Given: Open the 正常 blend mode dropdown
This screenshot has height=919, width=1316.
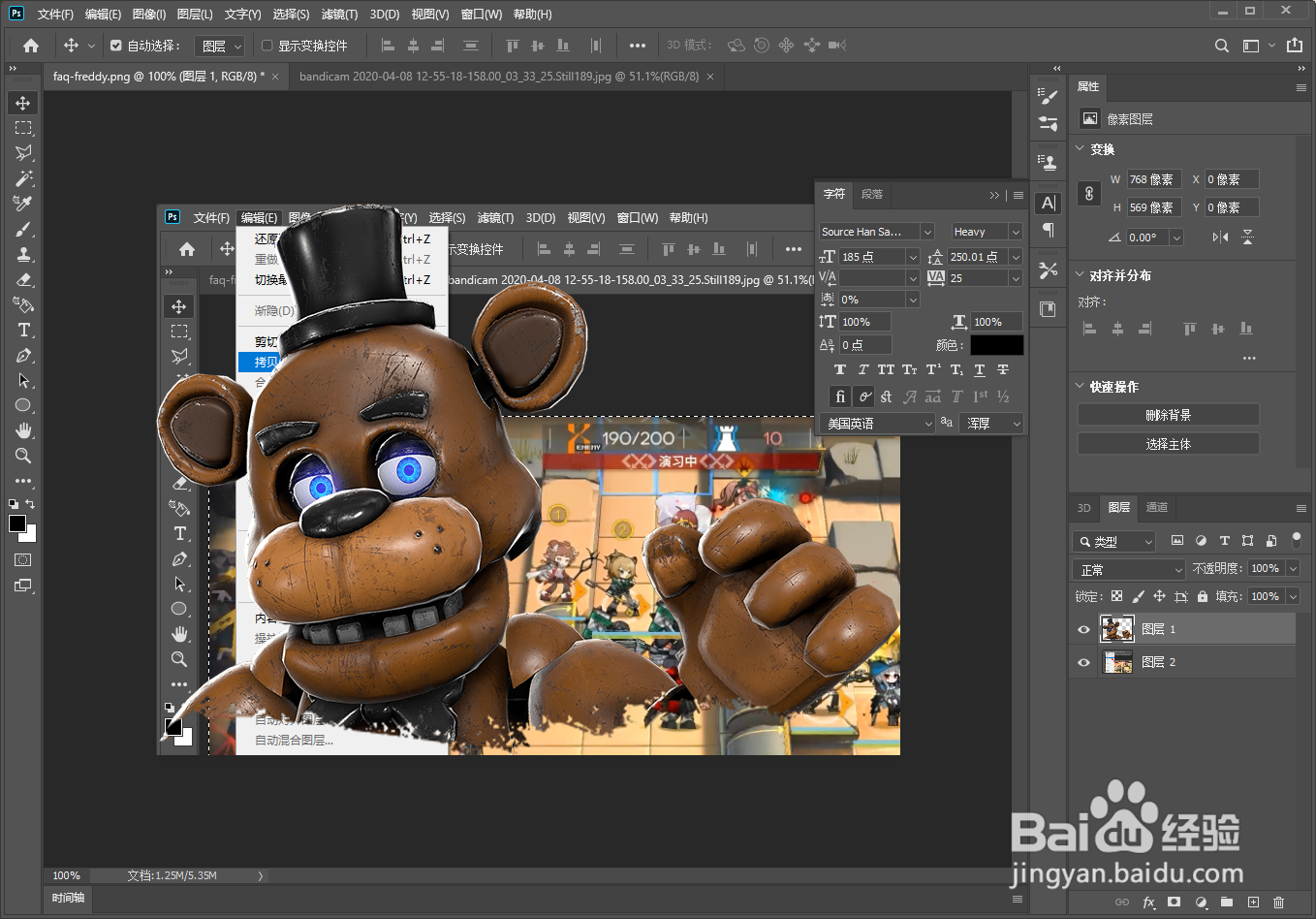Looking at the screenshot, I should tap(1129, 569).
